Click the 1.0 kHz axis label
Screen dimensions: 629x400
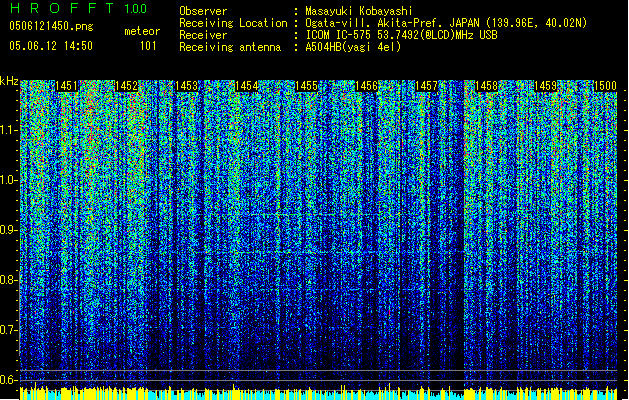click(x=8, y=180)
